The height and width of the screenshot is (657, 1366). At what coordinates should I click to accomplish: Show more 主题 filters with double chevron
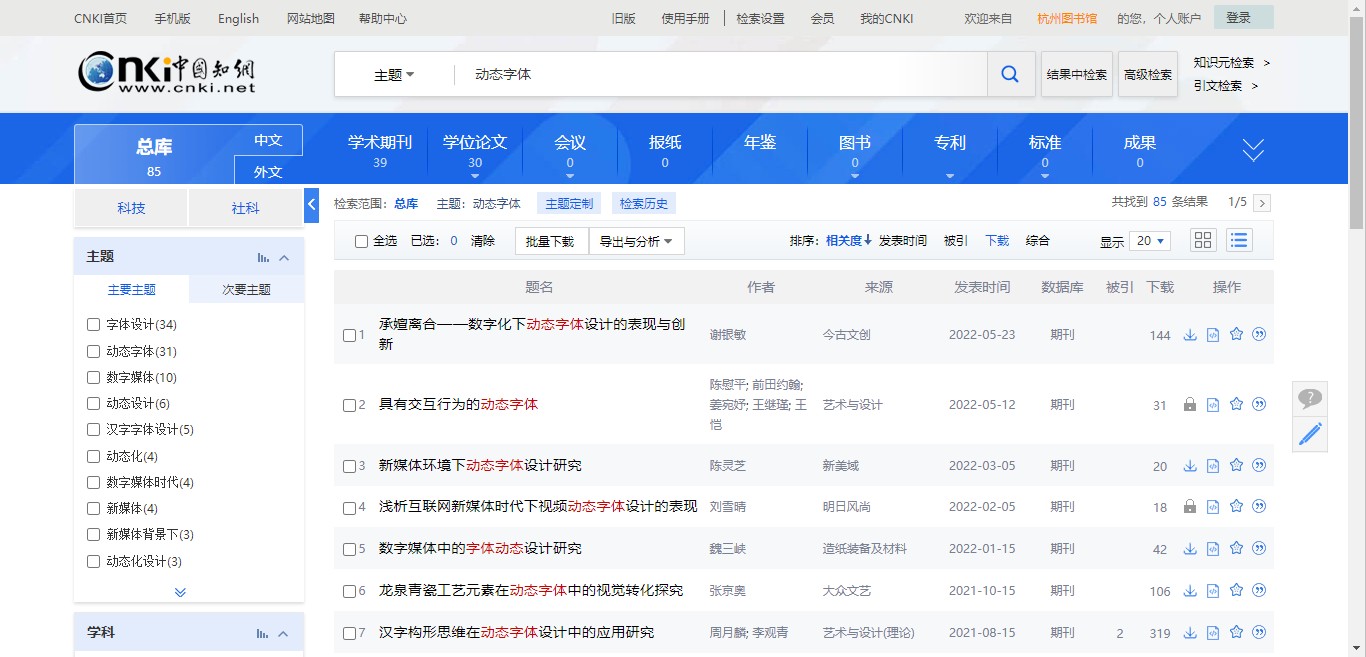tap(180, 592)
